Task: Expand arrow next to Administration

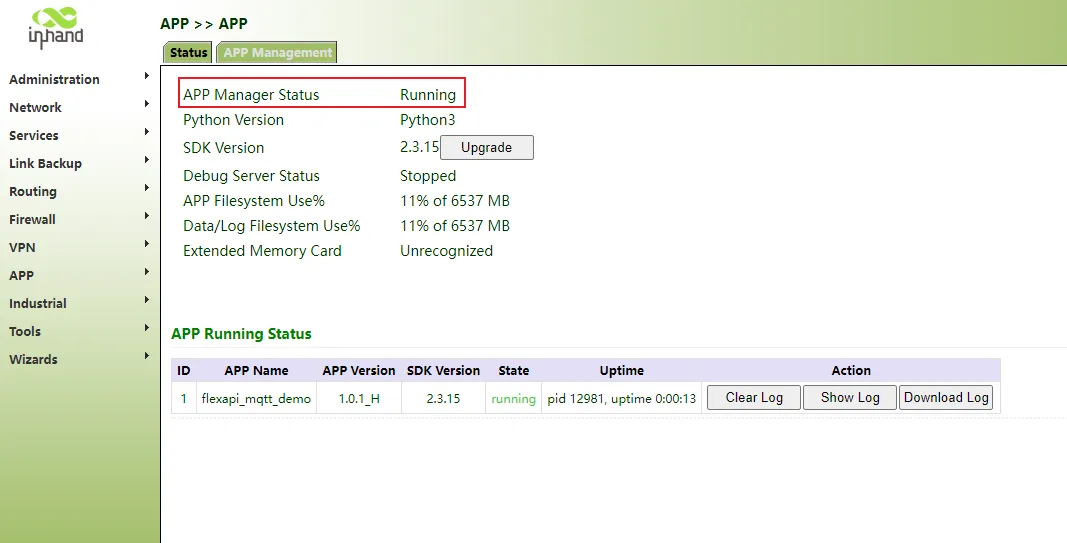Action: [x=146, y=76]
